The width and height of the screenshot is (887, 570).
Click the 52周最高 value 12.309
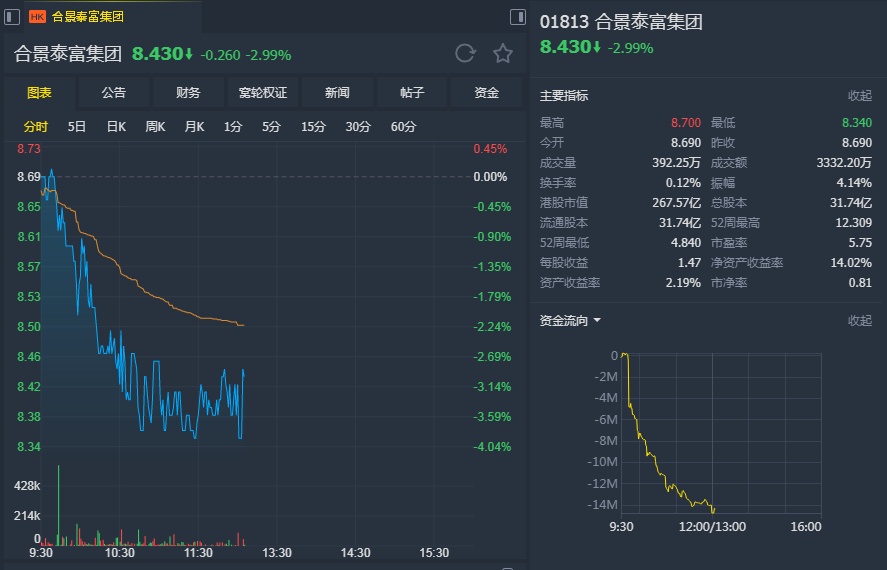point(853,223)
